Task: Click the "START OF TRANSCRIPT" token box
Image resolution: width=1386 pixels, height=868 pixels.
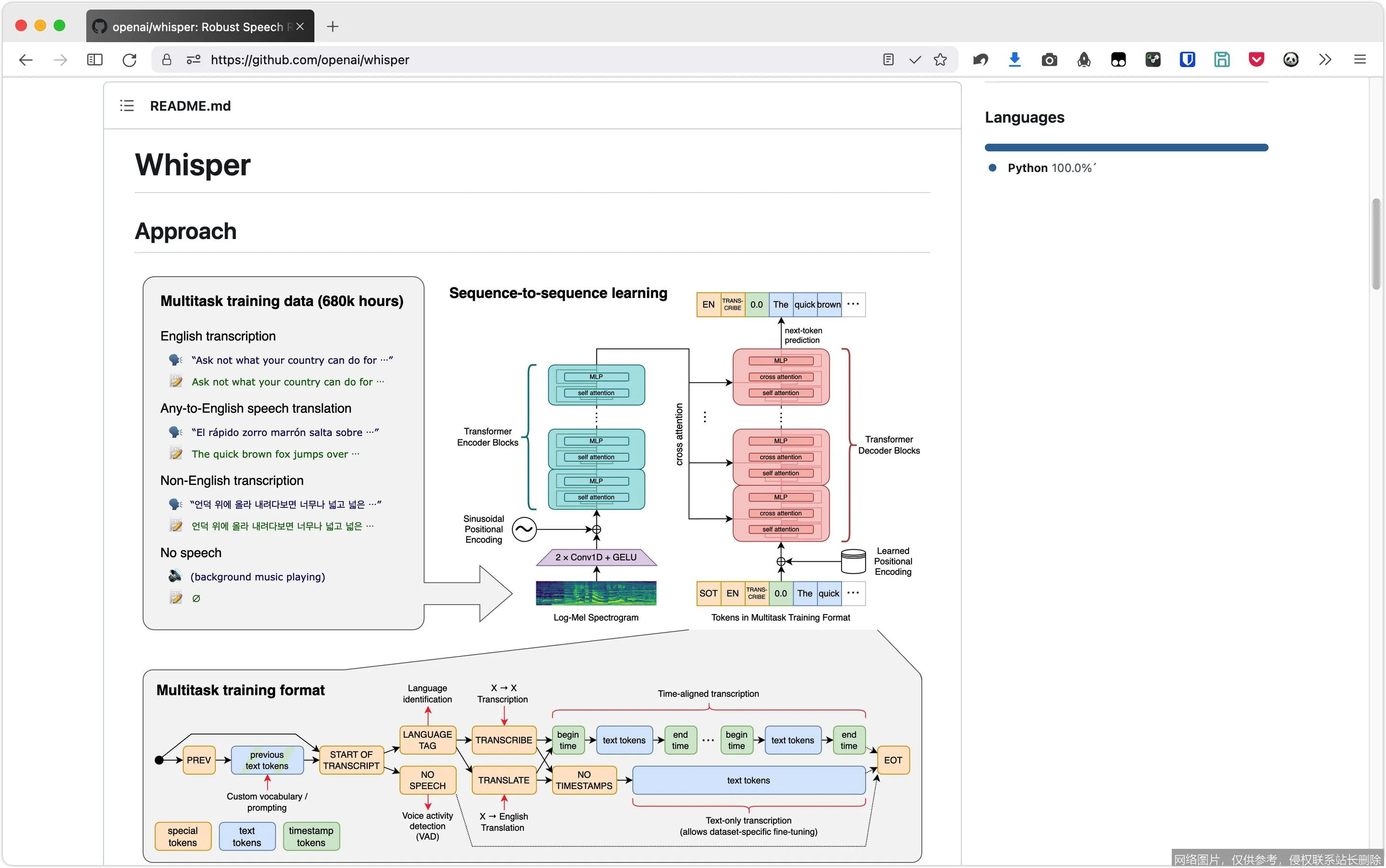Action: click(351, 760)
